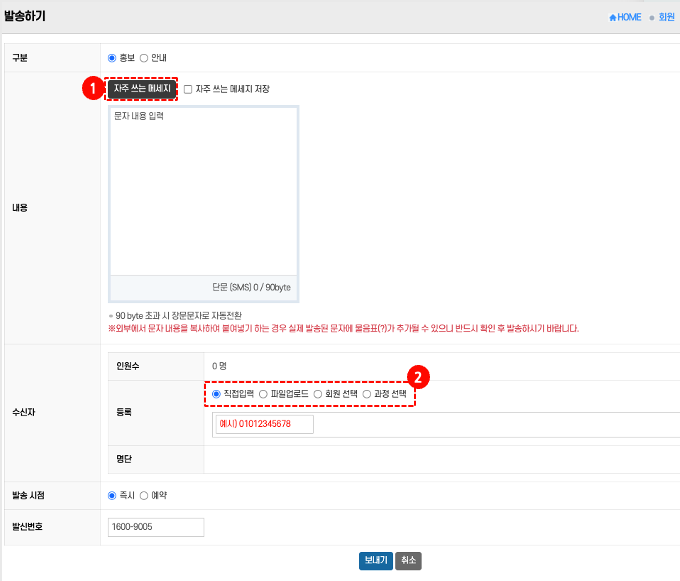
Task: Click the recipient phone number input field
Action: 263,425
